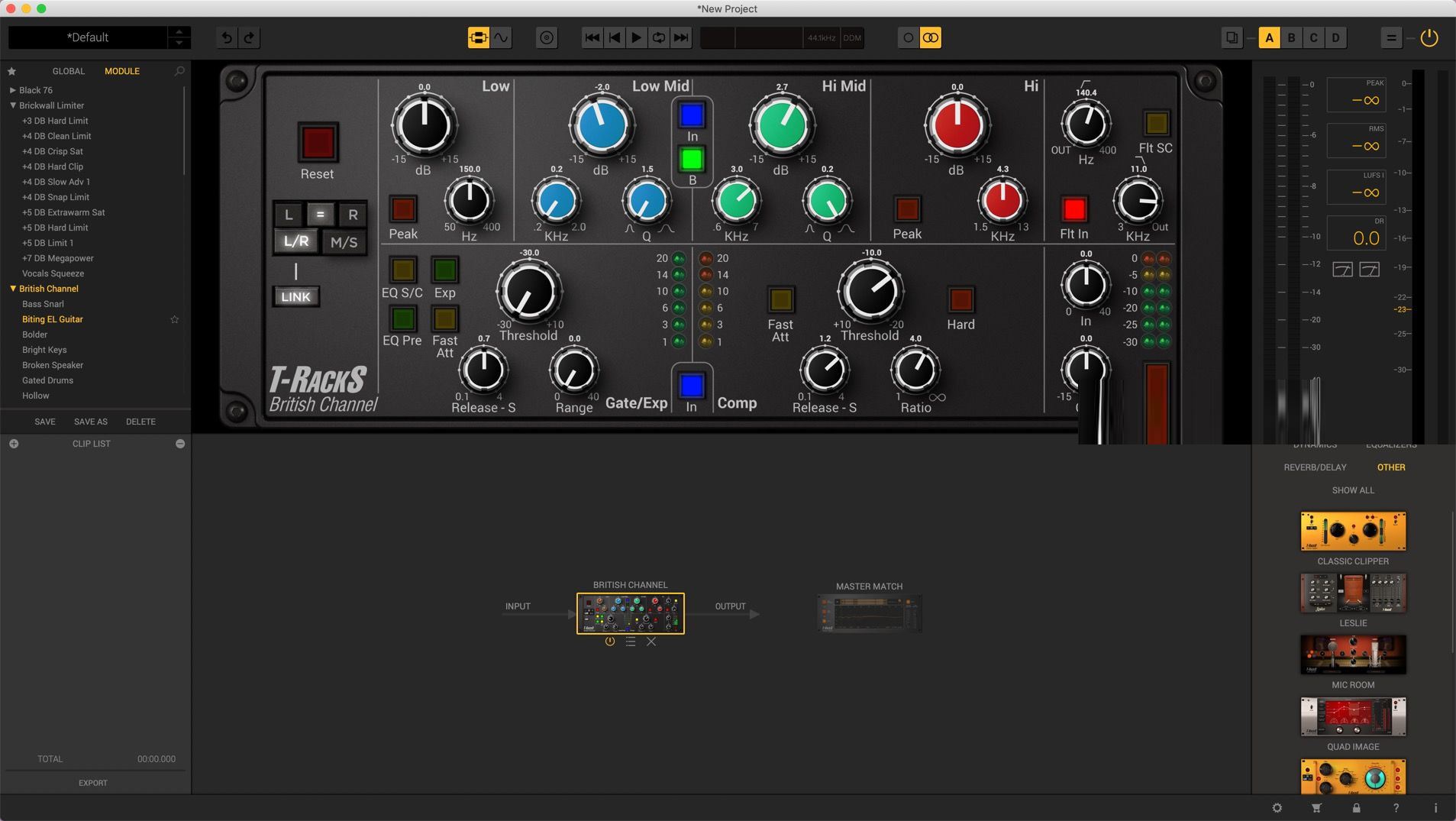
Task: Select OTHER module category
Action: click(1390, 467)
